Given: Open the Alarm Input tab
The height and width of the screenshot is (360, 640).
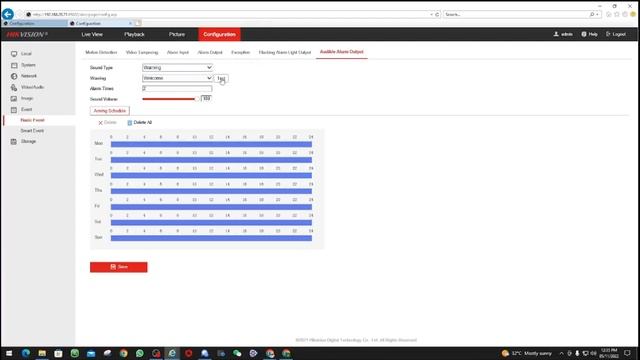Looking at the screenshot, I should coord(178,53).
